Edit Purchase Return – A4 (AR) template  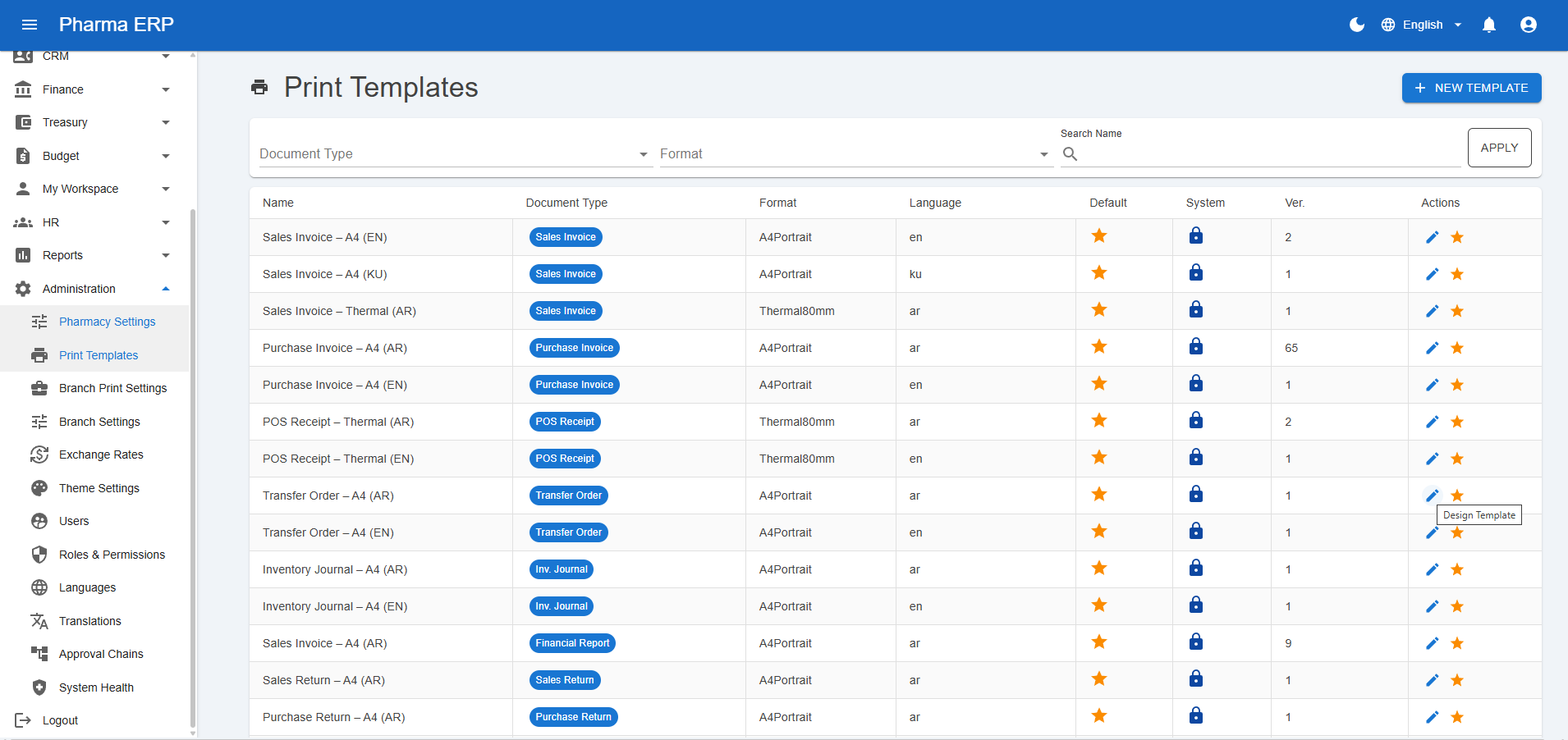point(1432,717)
